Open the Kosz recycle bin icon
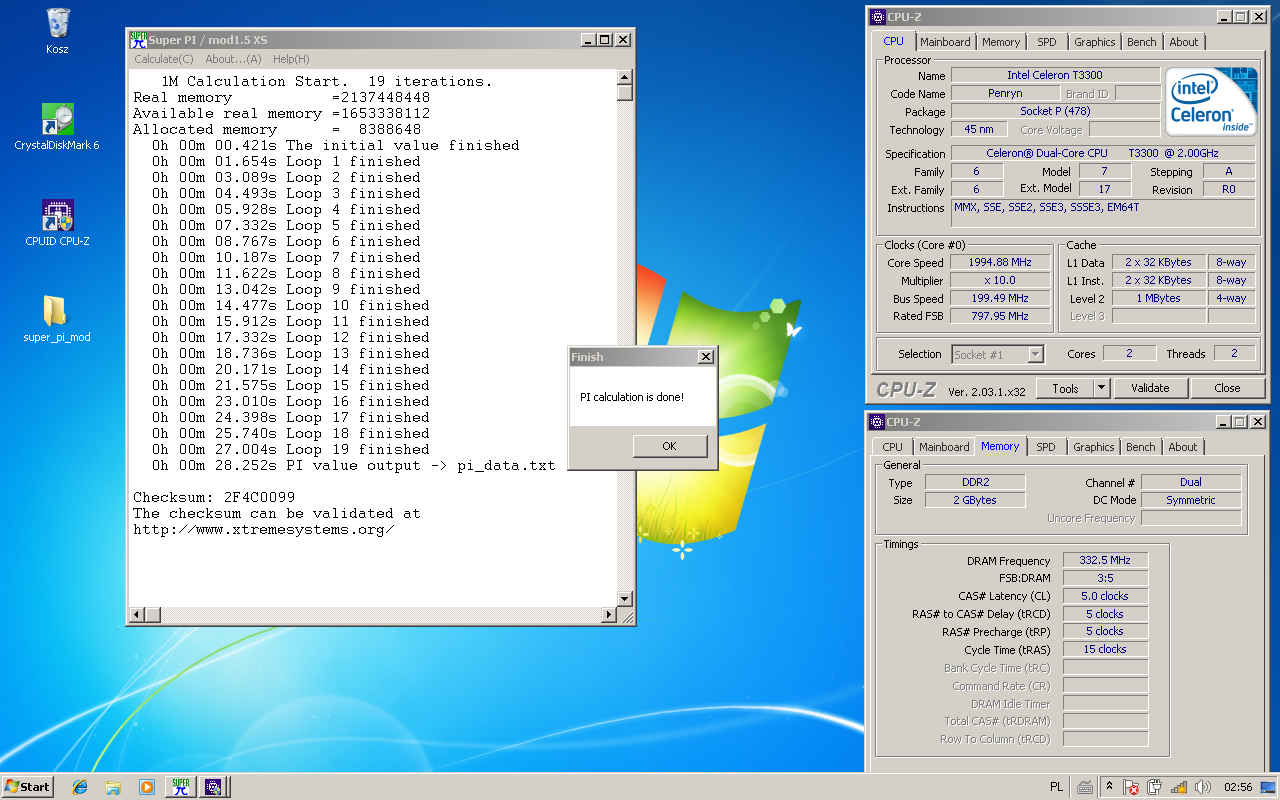This screenshot has width=1280, height=800. coord(57,31)
